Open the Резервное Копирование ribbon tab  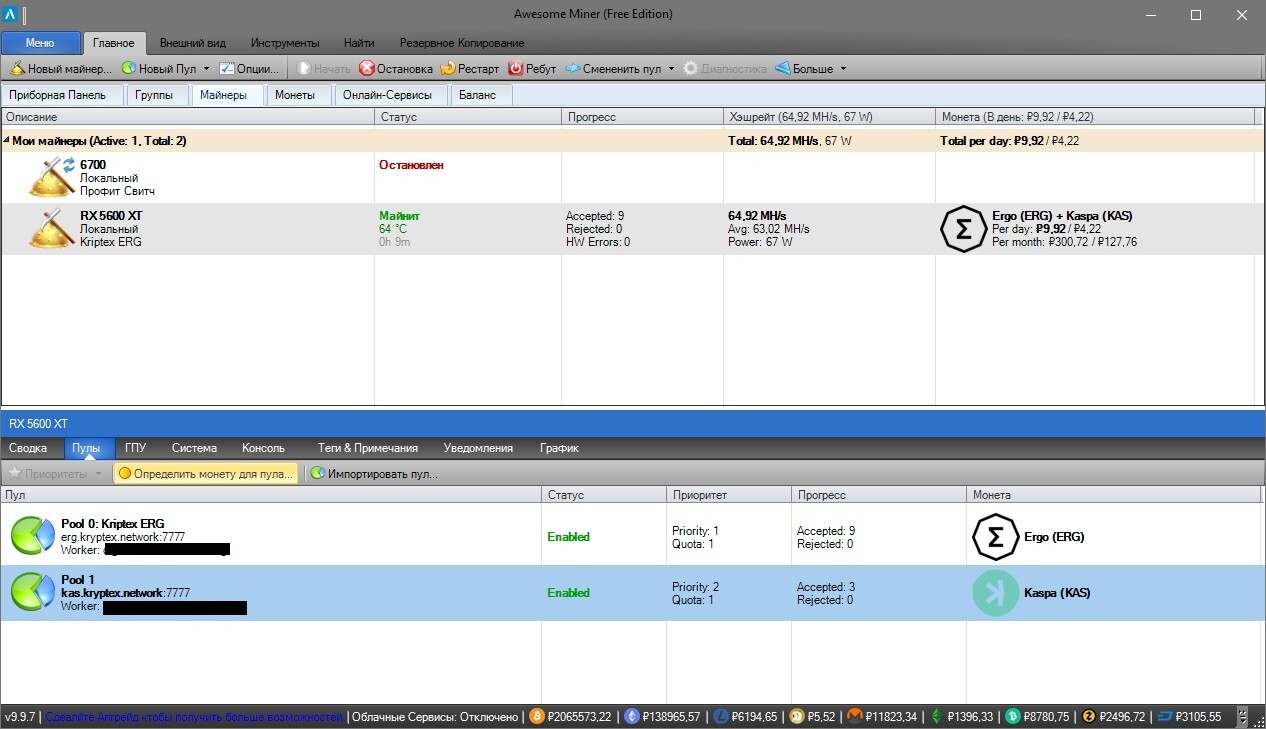462,43
